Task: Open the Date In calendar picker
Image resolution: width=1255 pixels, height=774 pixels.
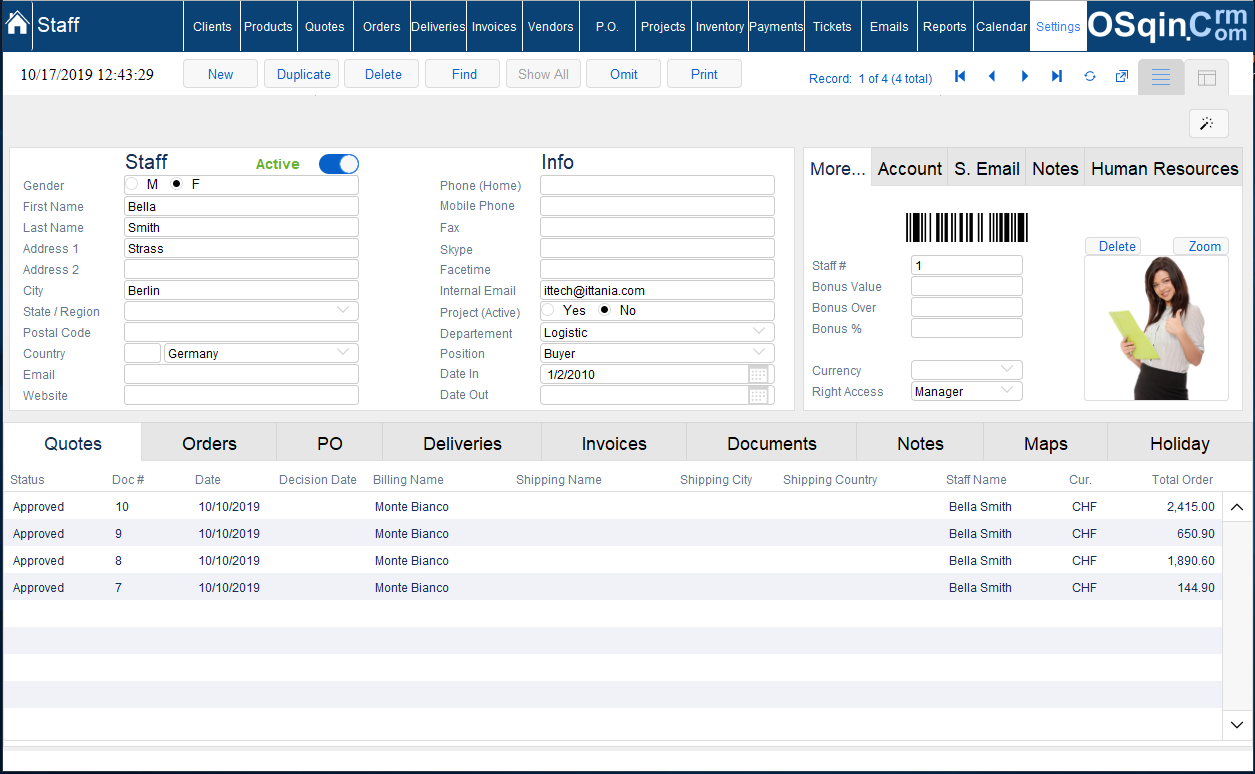Action: tap(759, 374)
